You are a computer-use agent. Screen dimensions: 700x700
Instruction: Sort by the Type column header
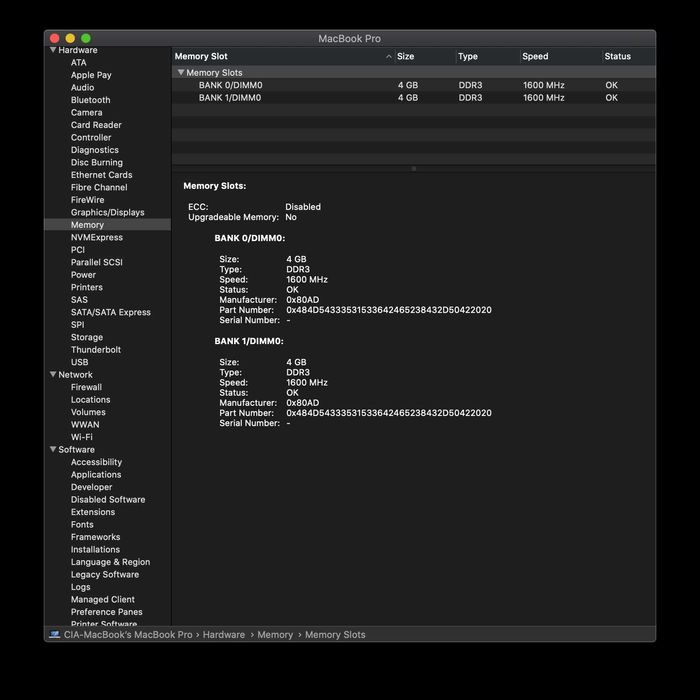pos(468,56)
